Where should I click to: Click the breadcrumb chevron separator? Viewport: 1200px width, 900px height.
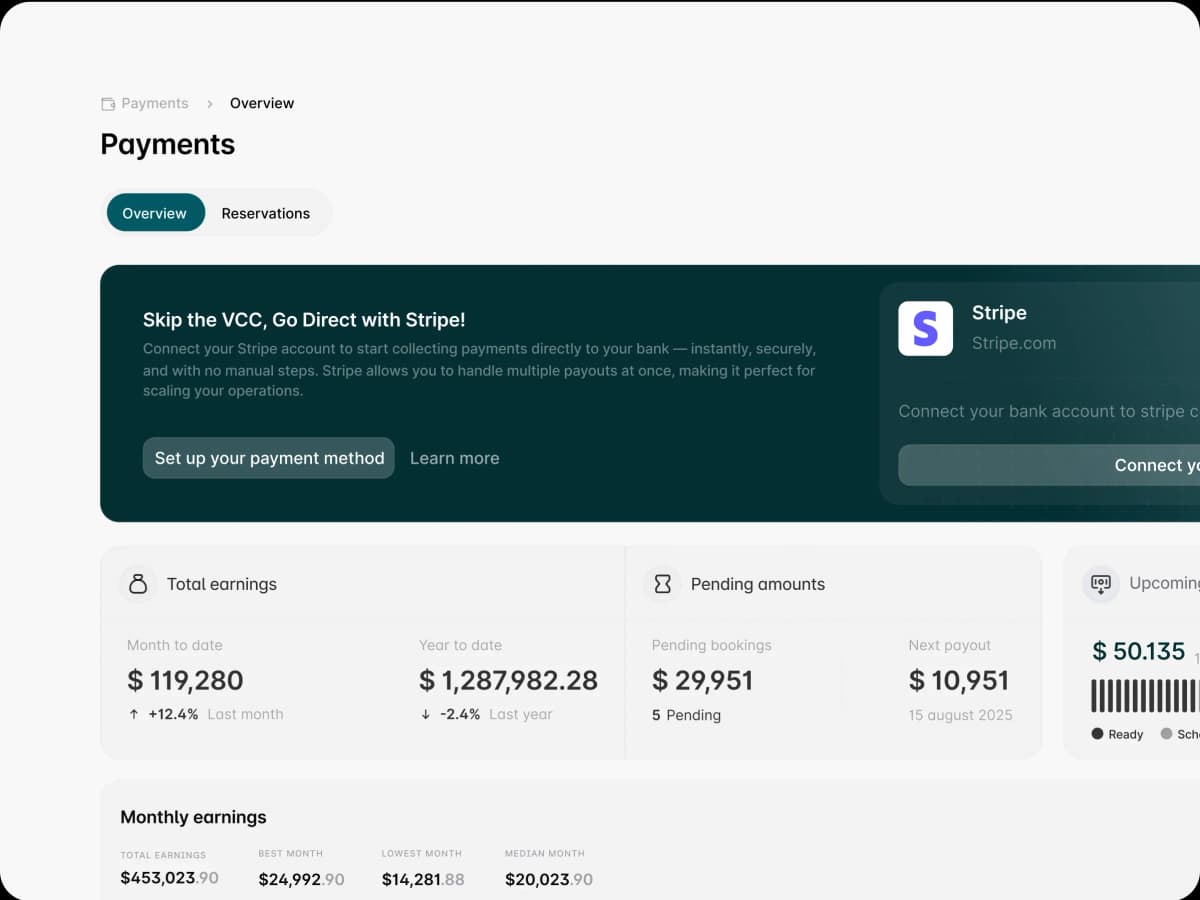coord(209,104)
